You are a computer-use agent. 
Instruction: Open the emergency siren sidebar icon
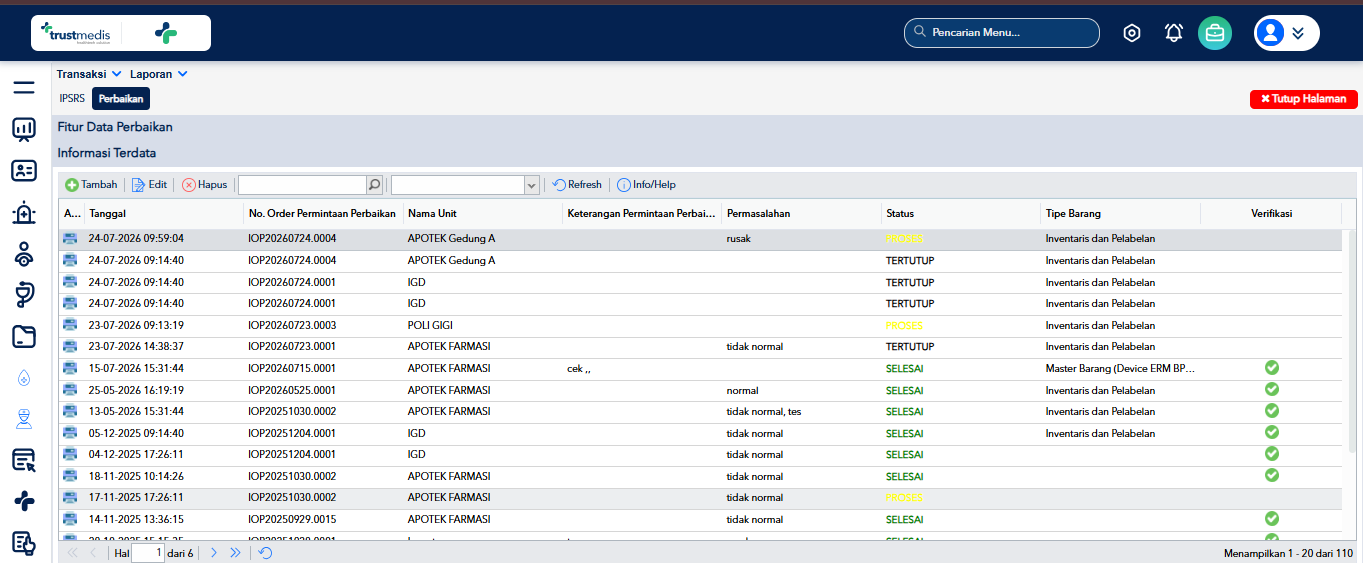[x=24, y=213]
